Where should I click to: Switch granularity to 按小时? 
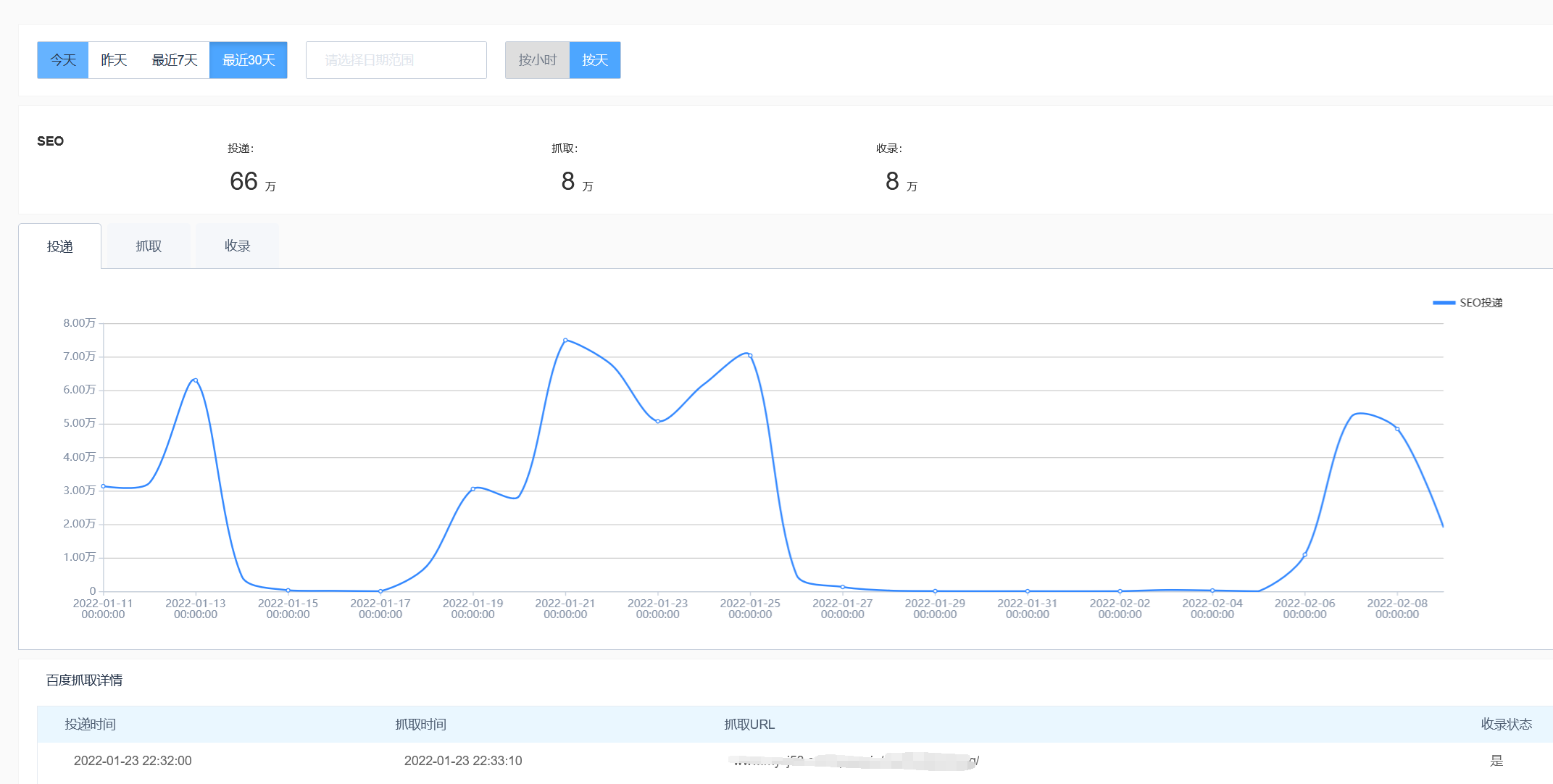pos(538,60)
